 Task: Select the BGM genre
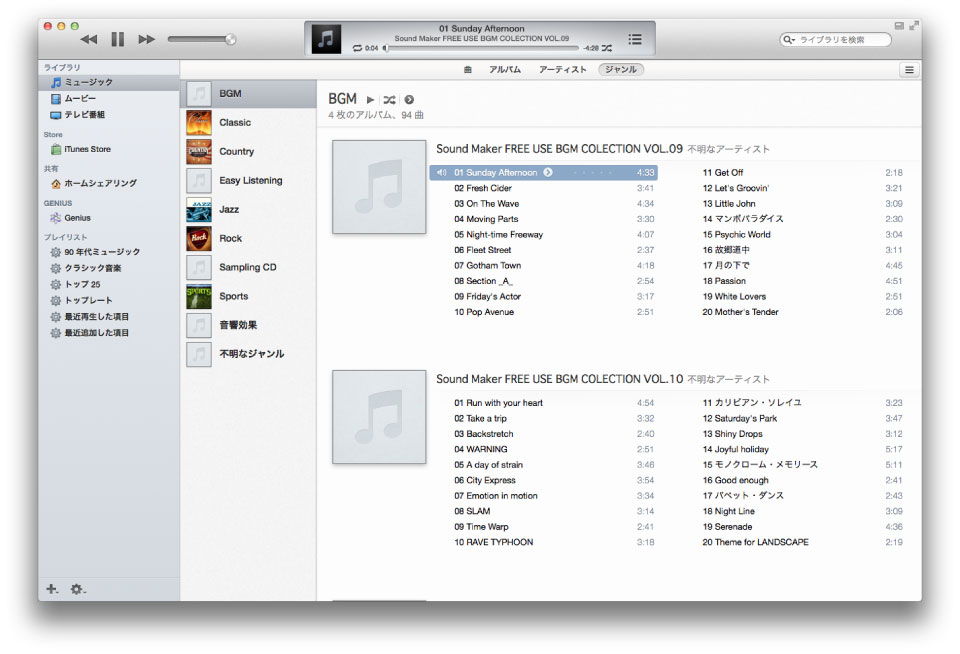[x=249, y=94]
